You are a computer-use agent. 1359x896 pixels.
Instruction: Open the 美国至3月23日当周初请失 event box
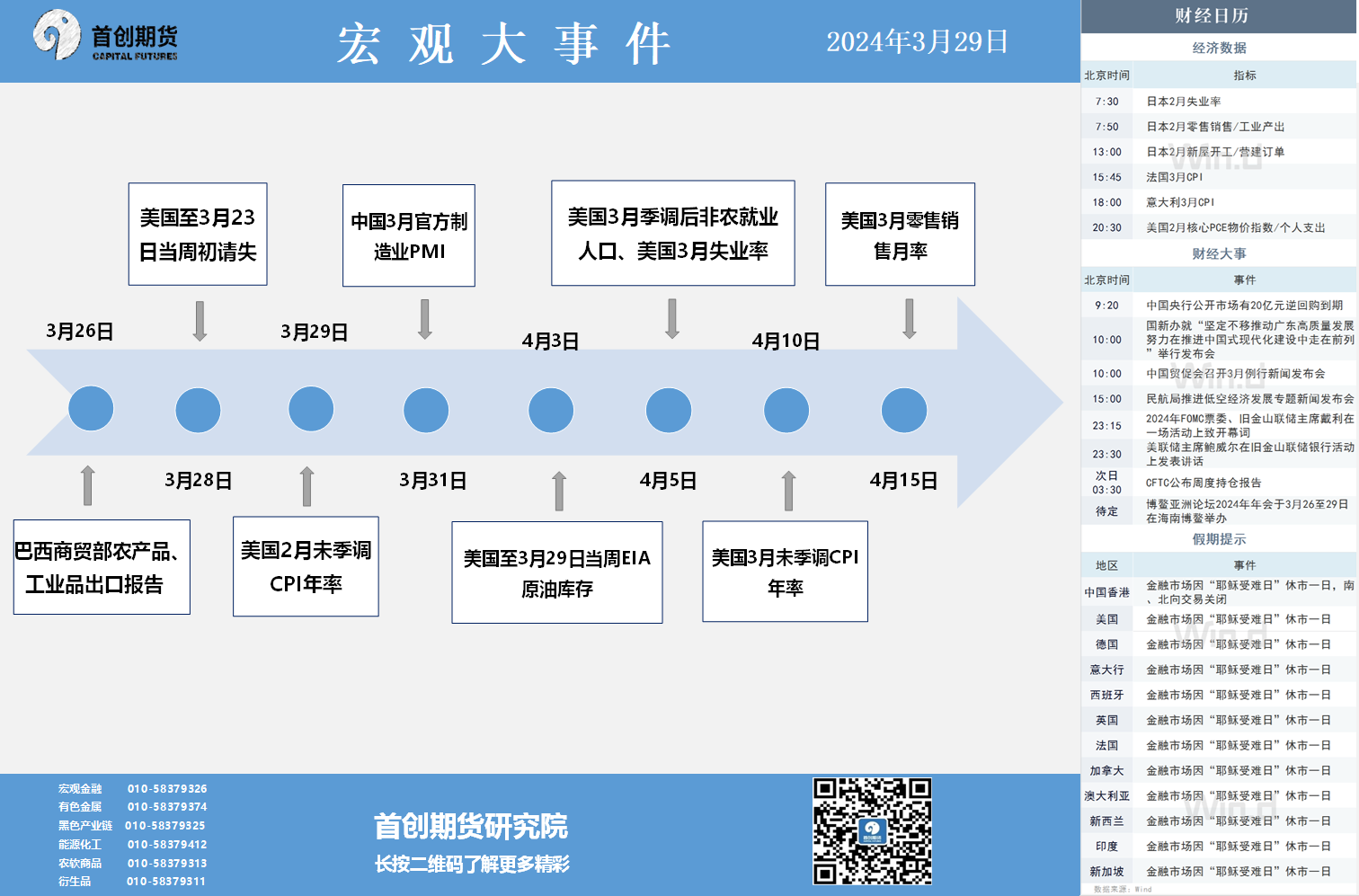pyautogui.click(x=198, y=235)
